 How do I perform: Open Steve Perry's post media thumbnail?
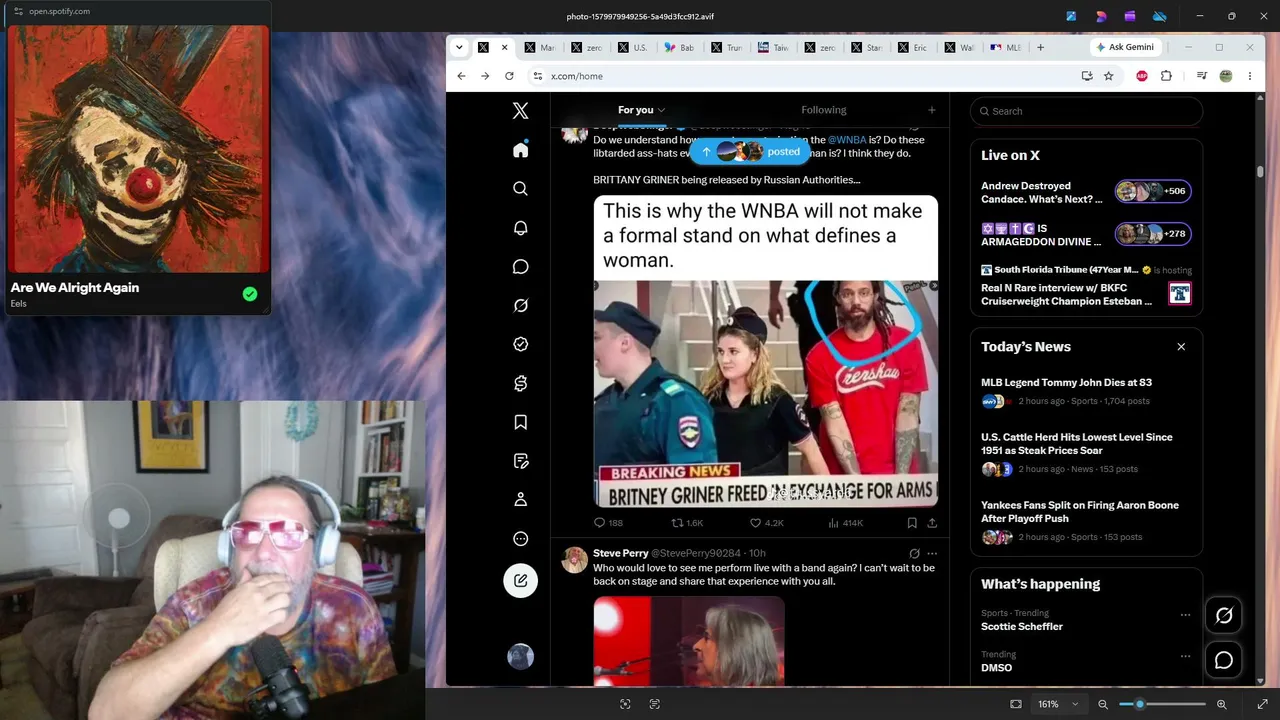click(x=689, y=642)
